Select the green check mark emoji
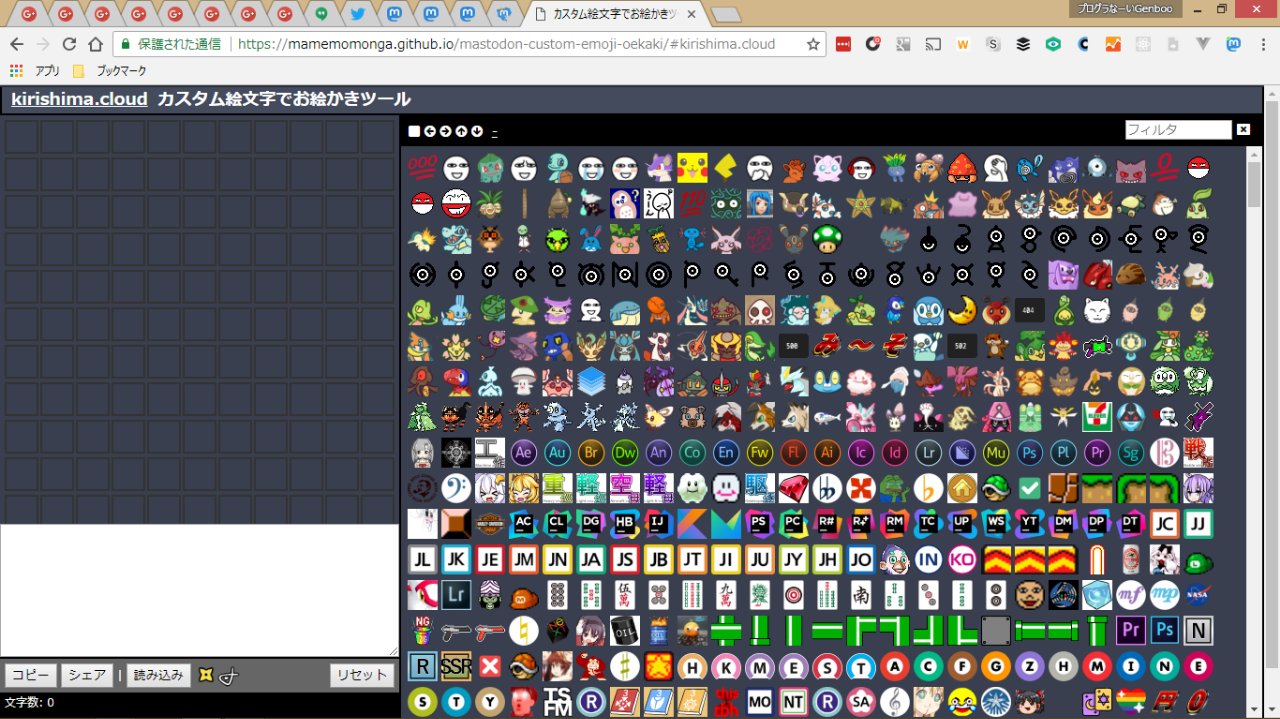 point(1029,488)
